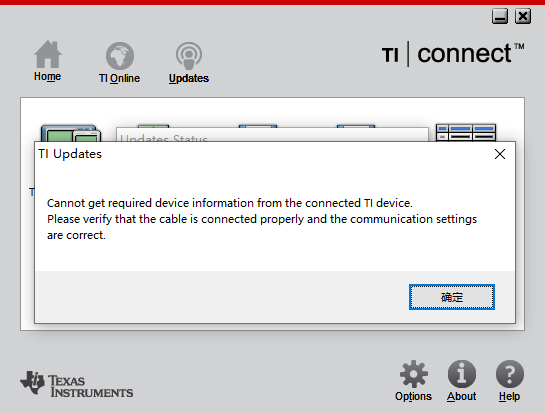Confirm the error with the 确定 button
This screenshot has height=414, width=545.
coord(452,297)
